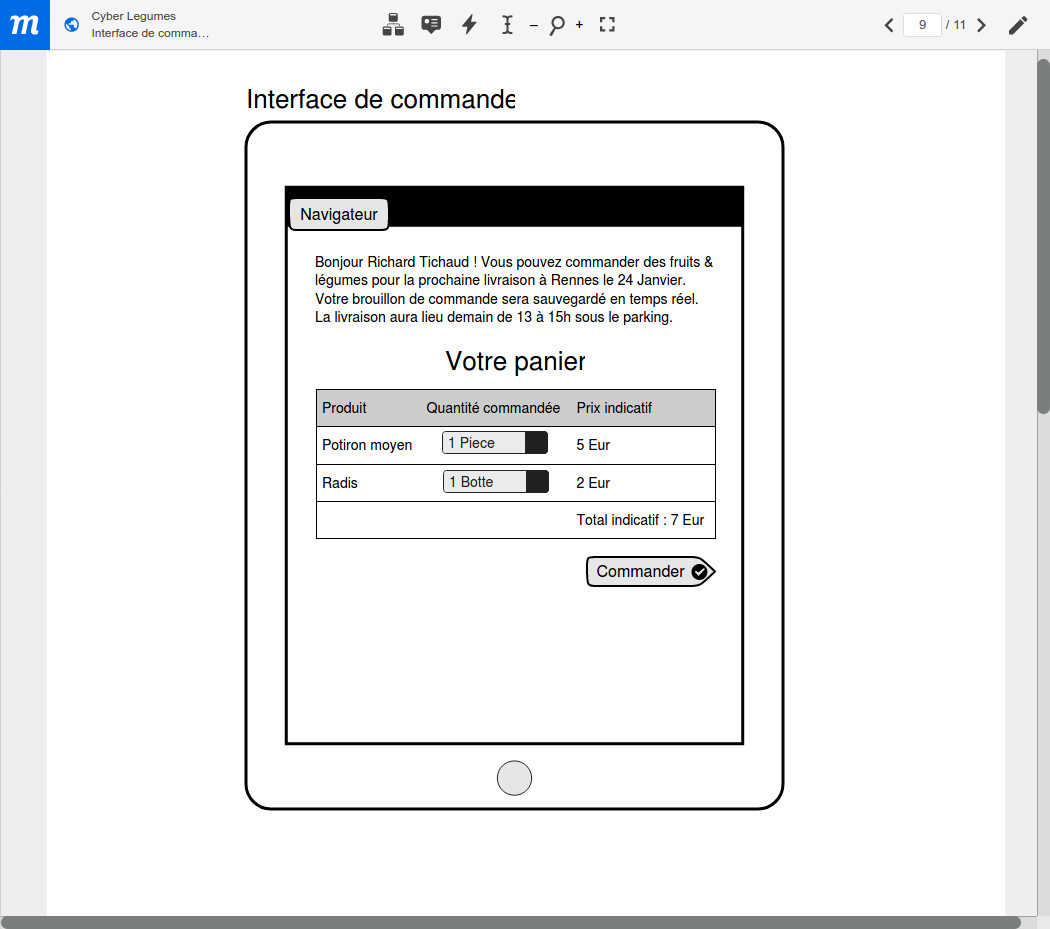Click the magnifier zoom icon
The width and height of the screenshot is (1050, 929).
(556, 25)
